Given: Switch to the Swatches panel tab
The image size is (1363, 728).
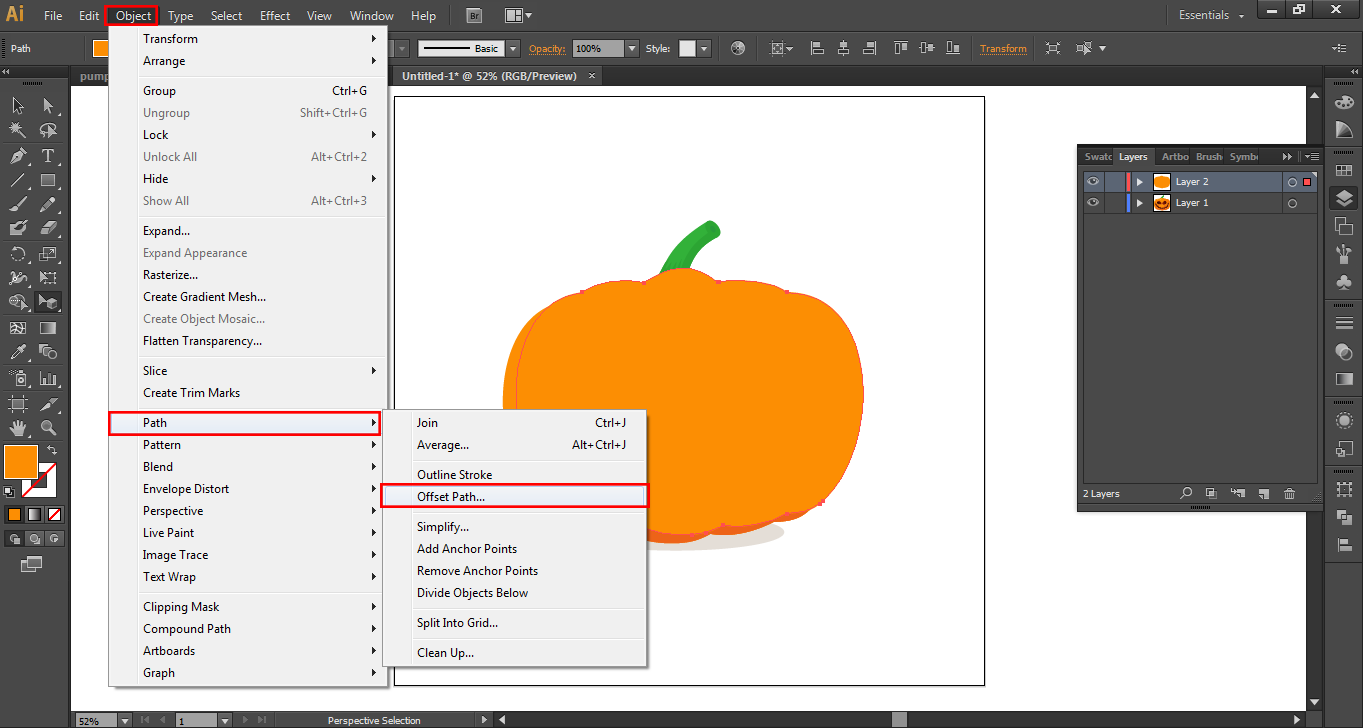Looking at the screenshot, I should [x=1097, y=157].
